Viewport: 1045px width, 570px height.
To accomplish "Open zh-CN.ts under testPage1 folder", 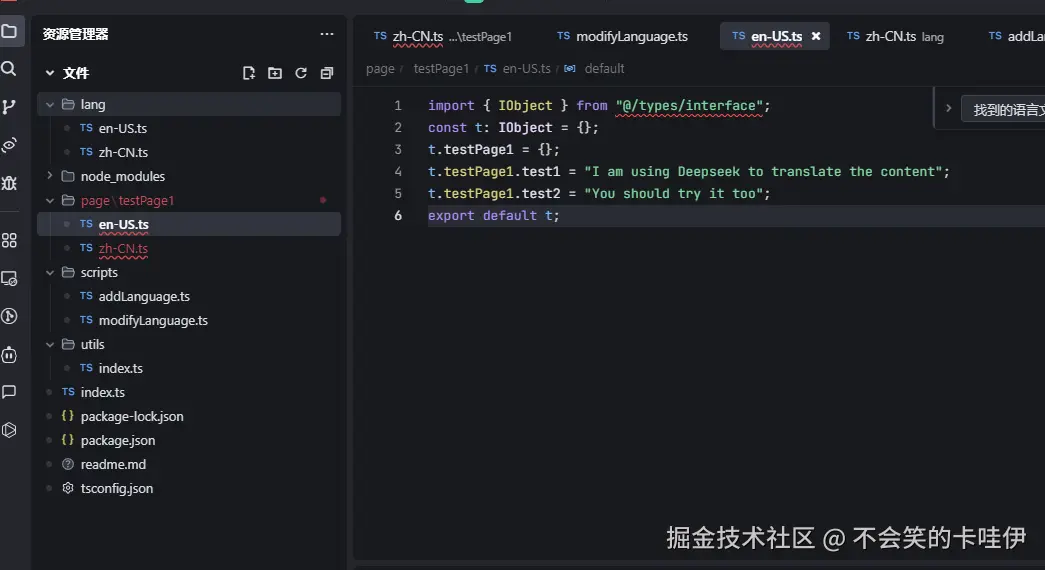I will coord(189,248).
